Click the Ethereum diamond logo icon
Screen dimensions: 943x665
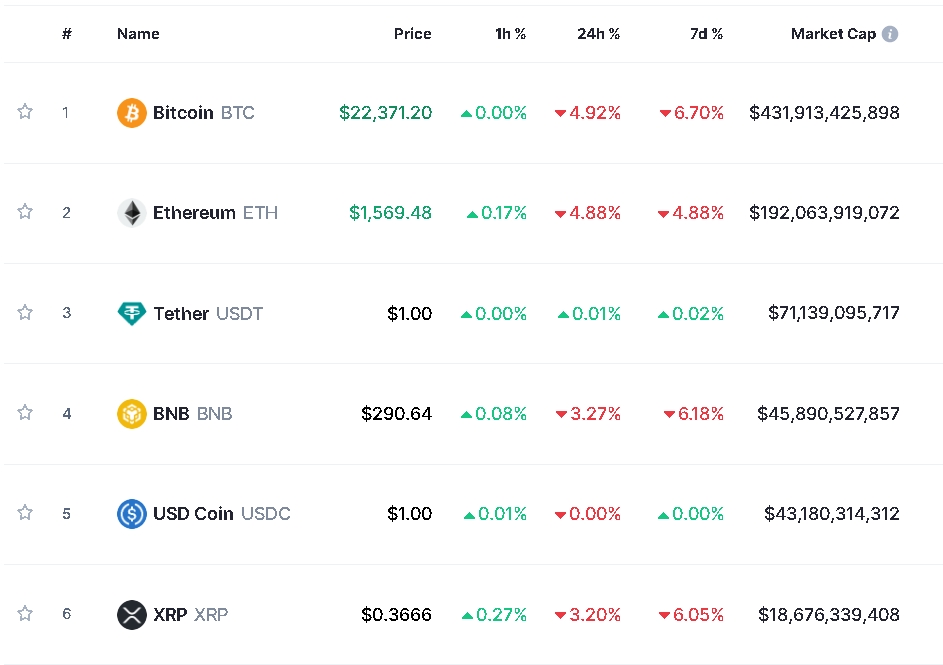pyautogui.click(x=131, y=213)
